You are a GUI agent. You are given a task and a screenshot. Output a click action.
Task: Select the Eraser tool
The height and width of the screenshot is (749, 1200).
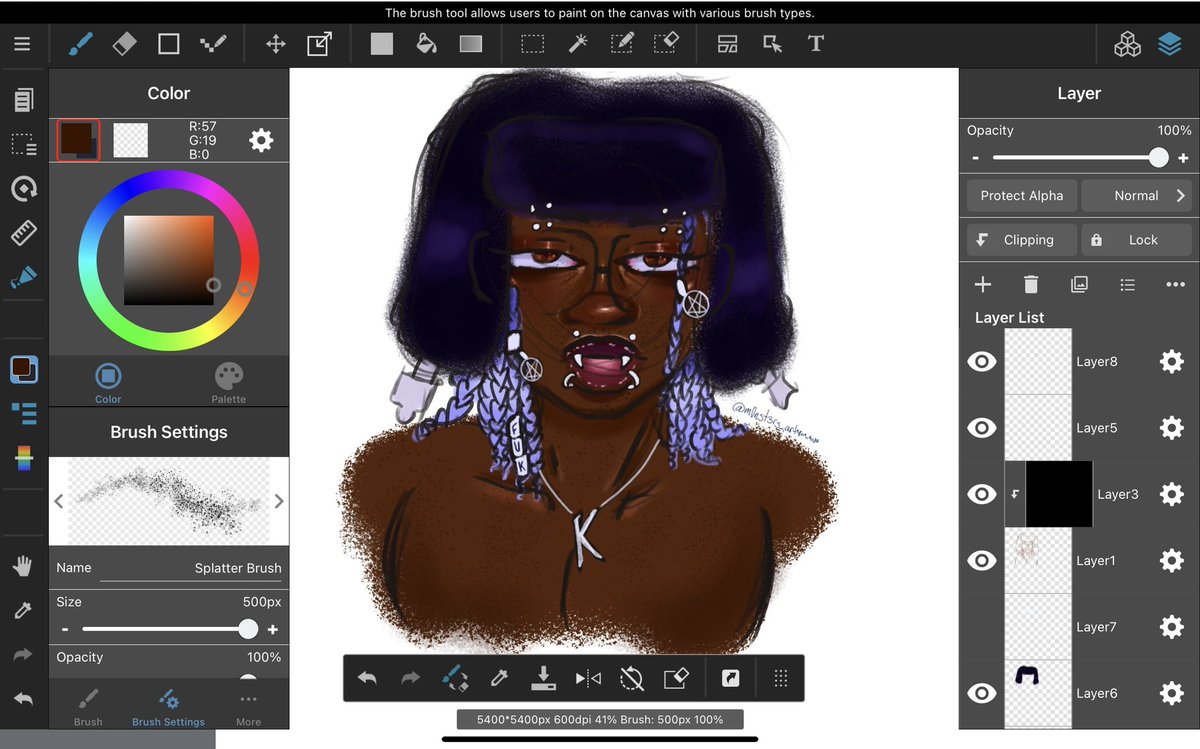click(124, 44)
